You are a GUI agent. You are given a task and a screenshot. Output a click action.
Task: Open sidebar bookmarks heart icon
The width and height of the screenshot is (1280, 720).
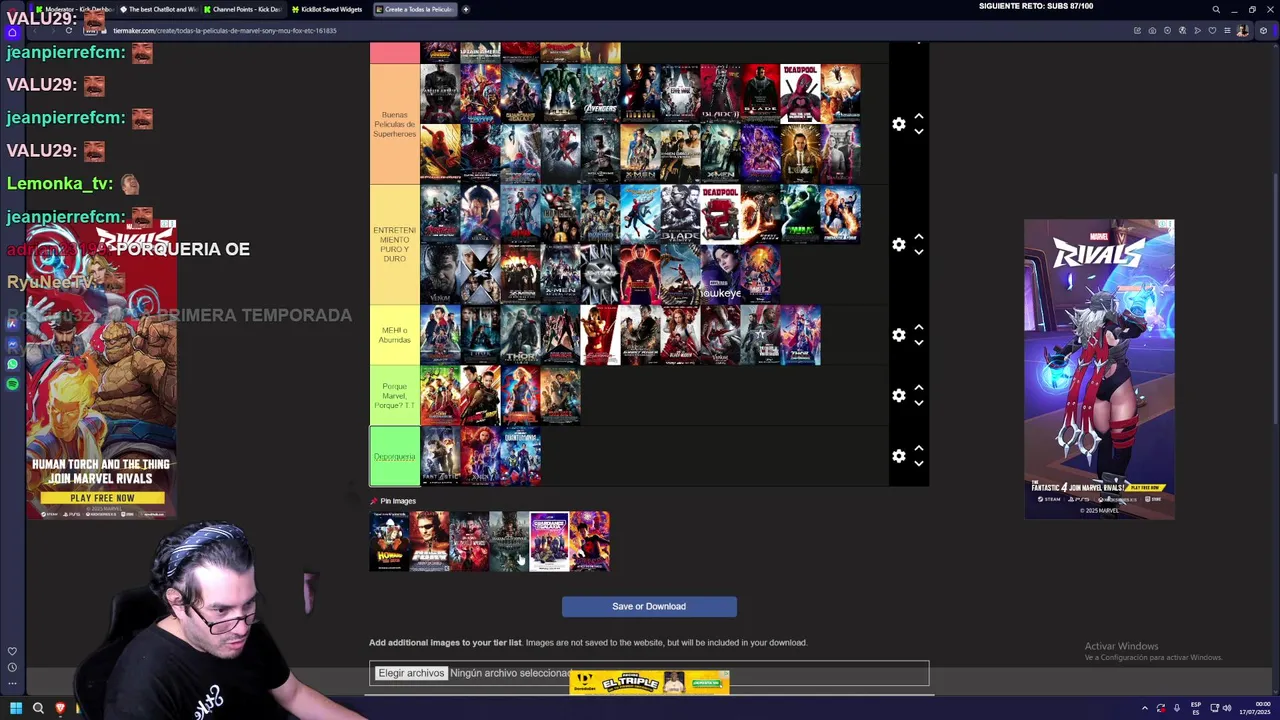pyautogui.click(x=12, y=651)
